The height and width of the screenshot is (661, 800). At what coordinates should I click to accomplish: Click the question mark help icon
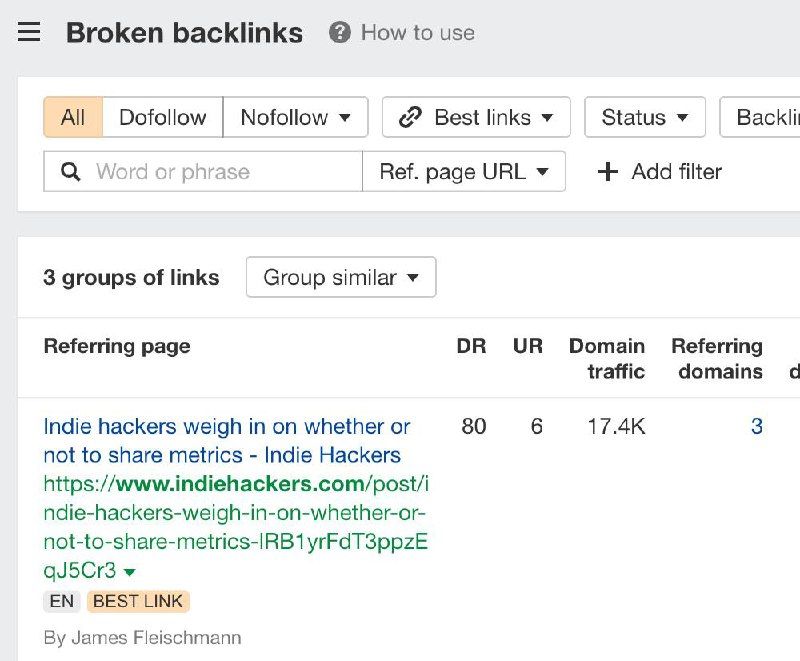[x=340, y=32]
